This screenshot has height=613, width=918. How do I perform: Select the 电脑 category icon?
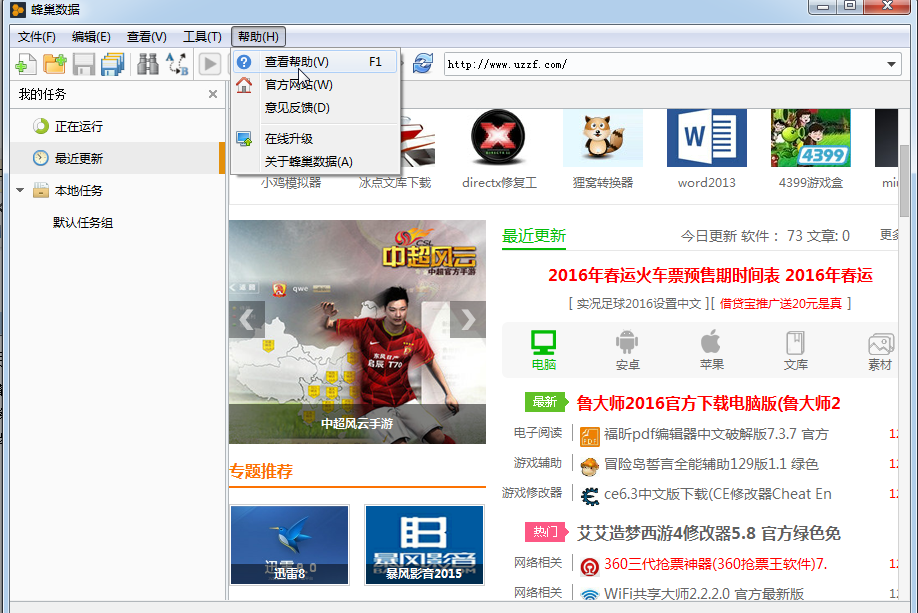[543, 343]
